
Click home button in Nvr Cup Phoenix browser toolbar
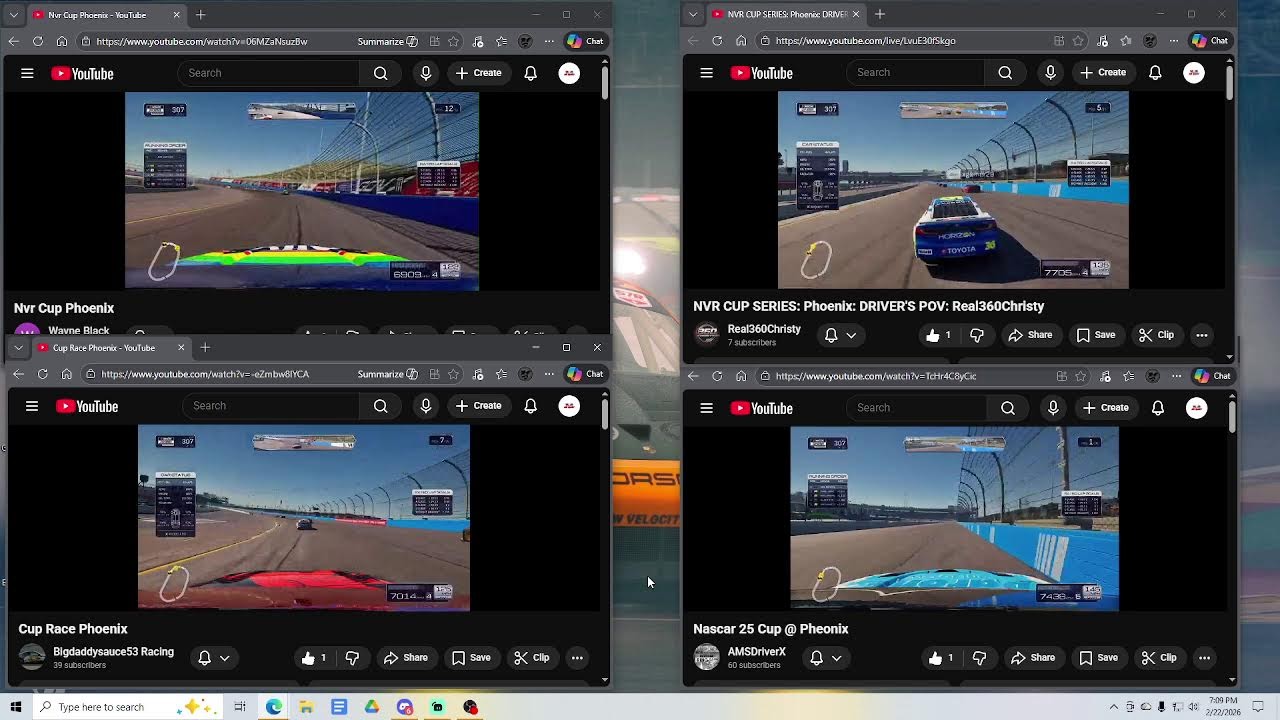[x=62, y=41]
